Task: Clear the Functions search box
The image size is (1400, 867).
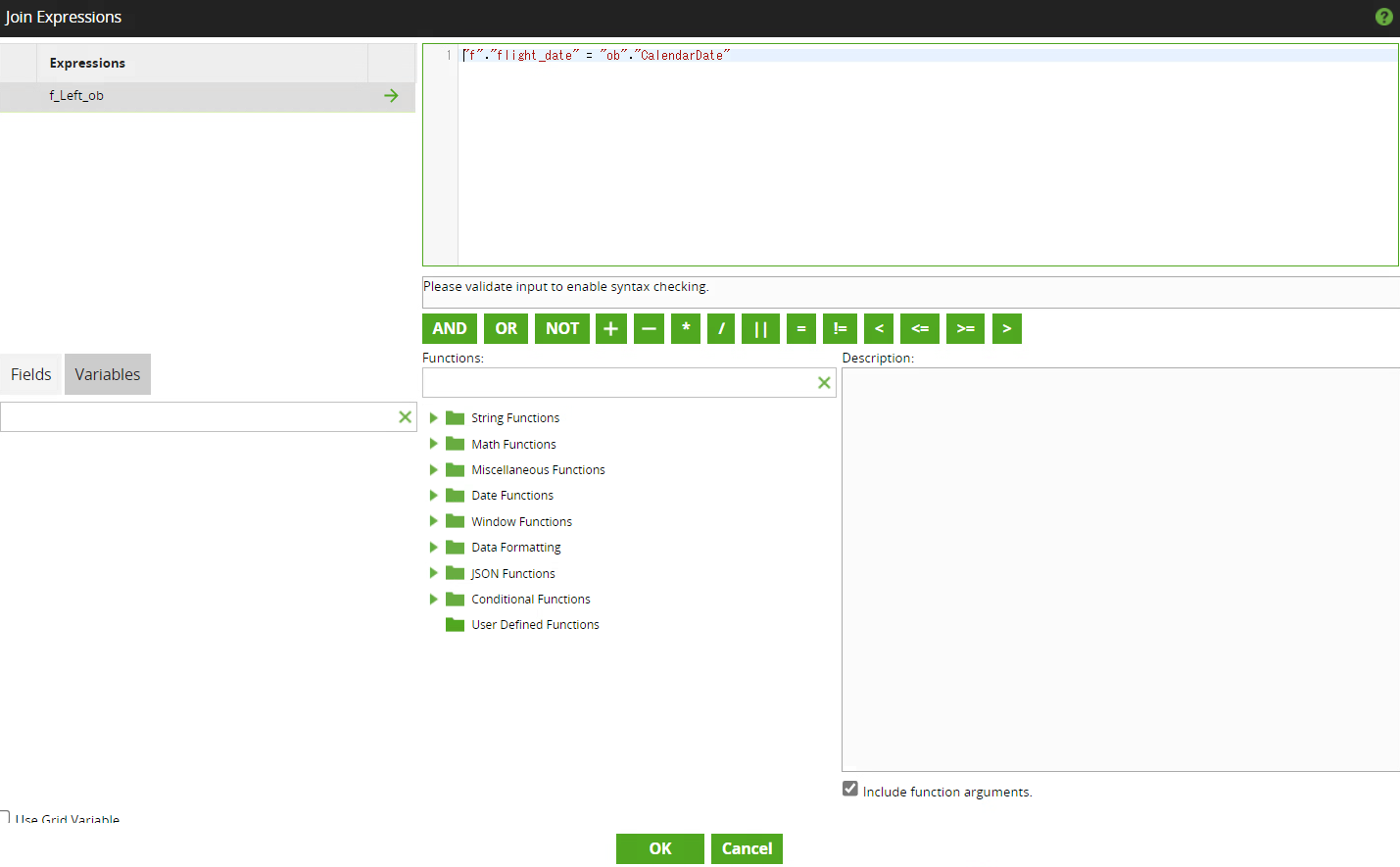Action: click(824, 383)
